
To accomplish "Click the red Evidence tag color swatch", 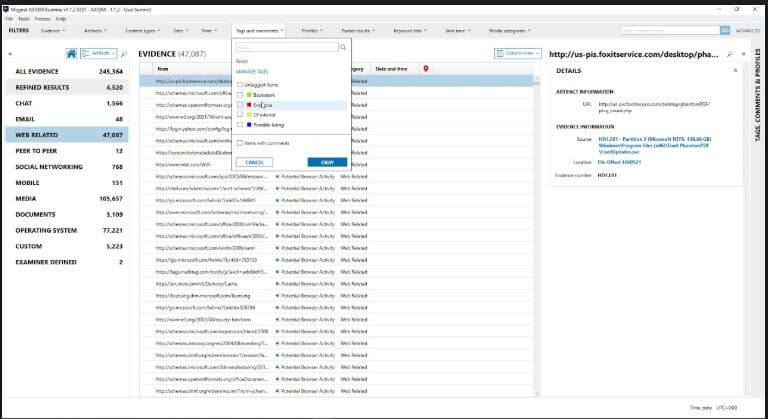I will 249,105.
